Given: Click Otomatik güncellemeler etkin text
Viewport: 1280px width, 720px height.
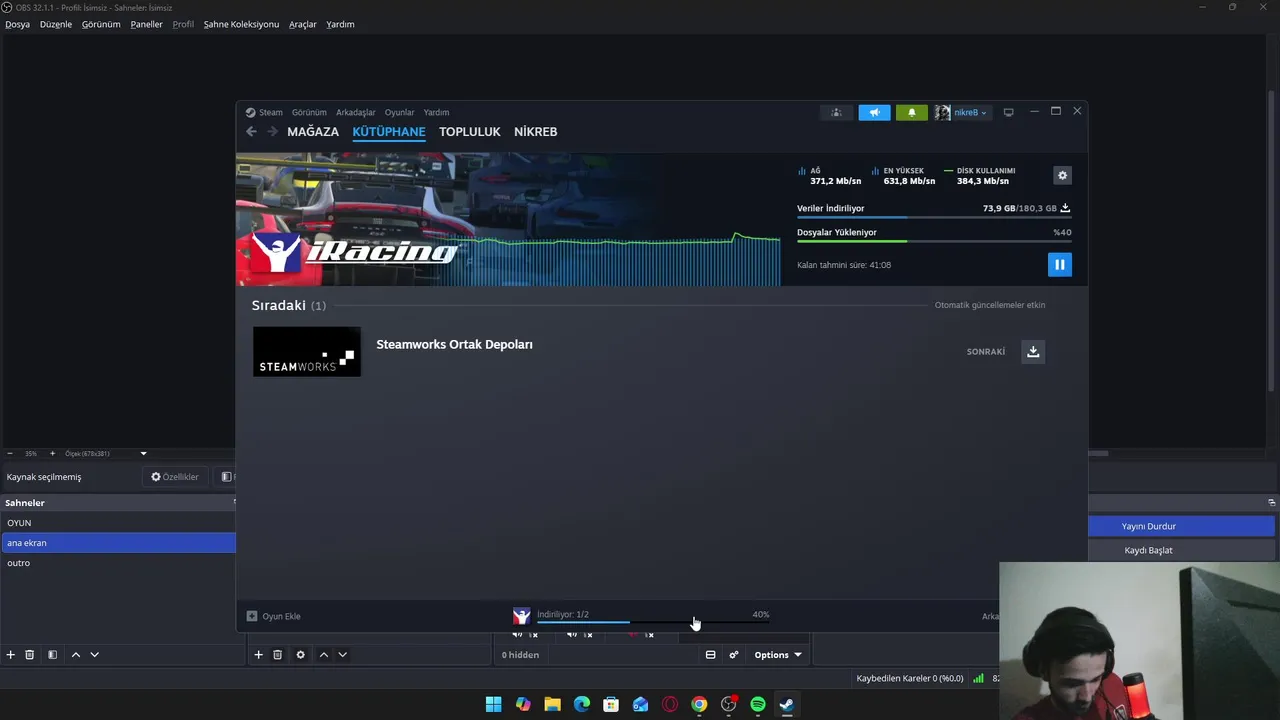Looking at the screenshot, I should tap(990, 305).
